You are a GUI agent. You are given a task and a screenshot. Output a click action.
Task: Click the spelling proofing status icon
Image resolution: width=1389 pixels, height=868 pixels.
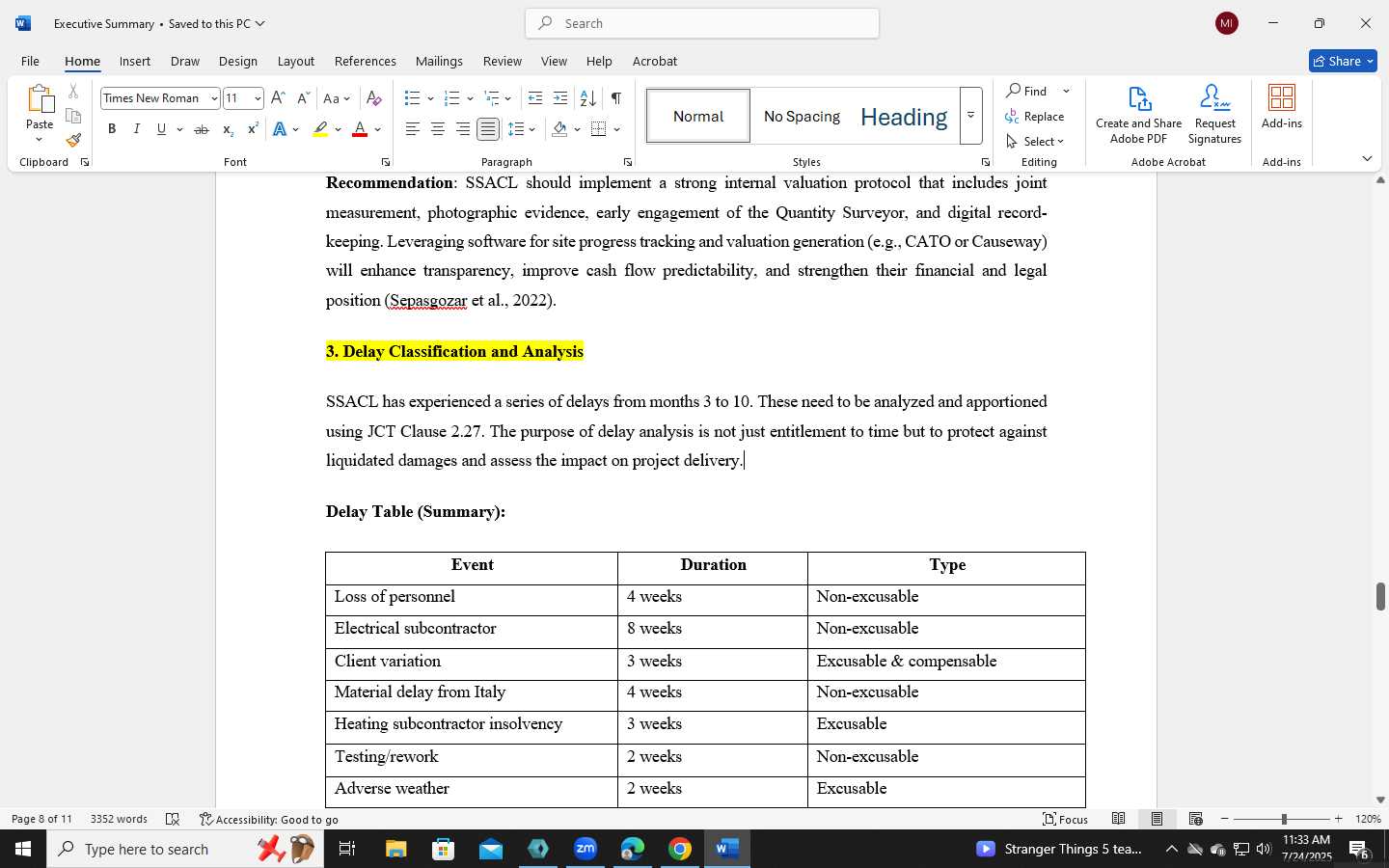pos(173,819)
